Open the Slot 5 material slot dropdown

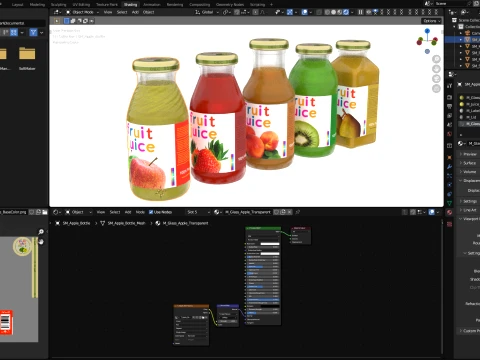coord(198,212)
